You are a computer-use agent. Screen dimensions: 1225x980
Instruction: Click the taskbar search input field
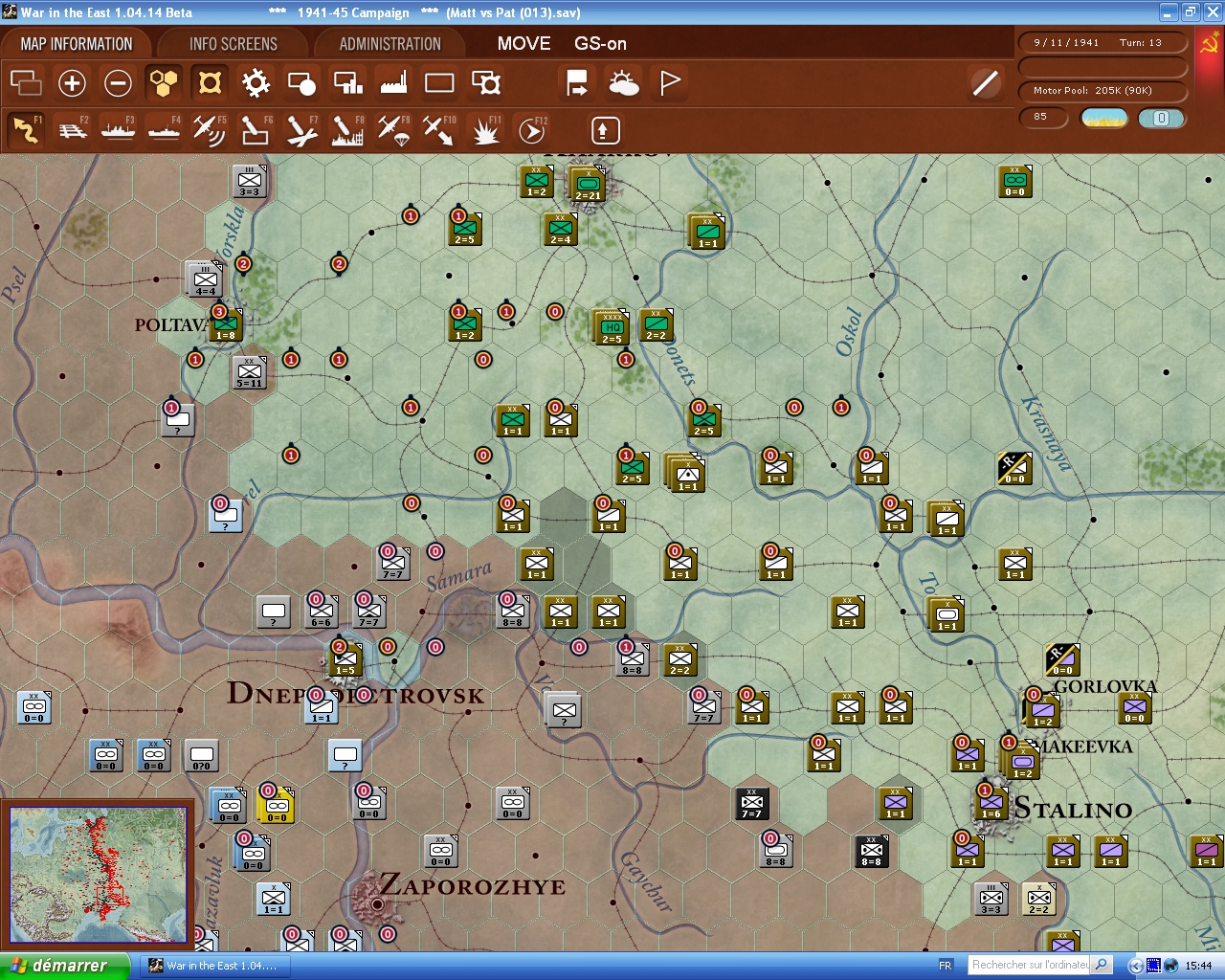[1030, 965]
